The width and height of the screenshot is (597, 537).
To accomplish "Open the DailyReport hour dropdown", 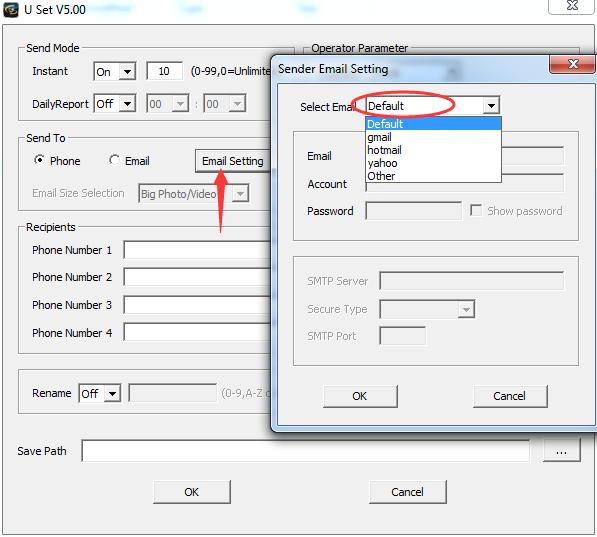I will (180, 104).
